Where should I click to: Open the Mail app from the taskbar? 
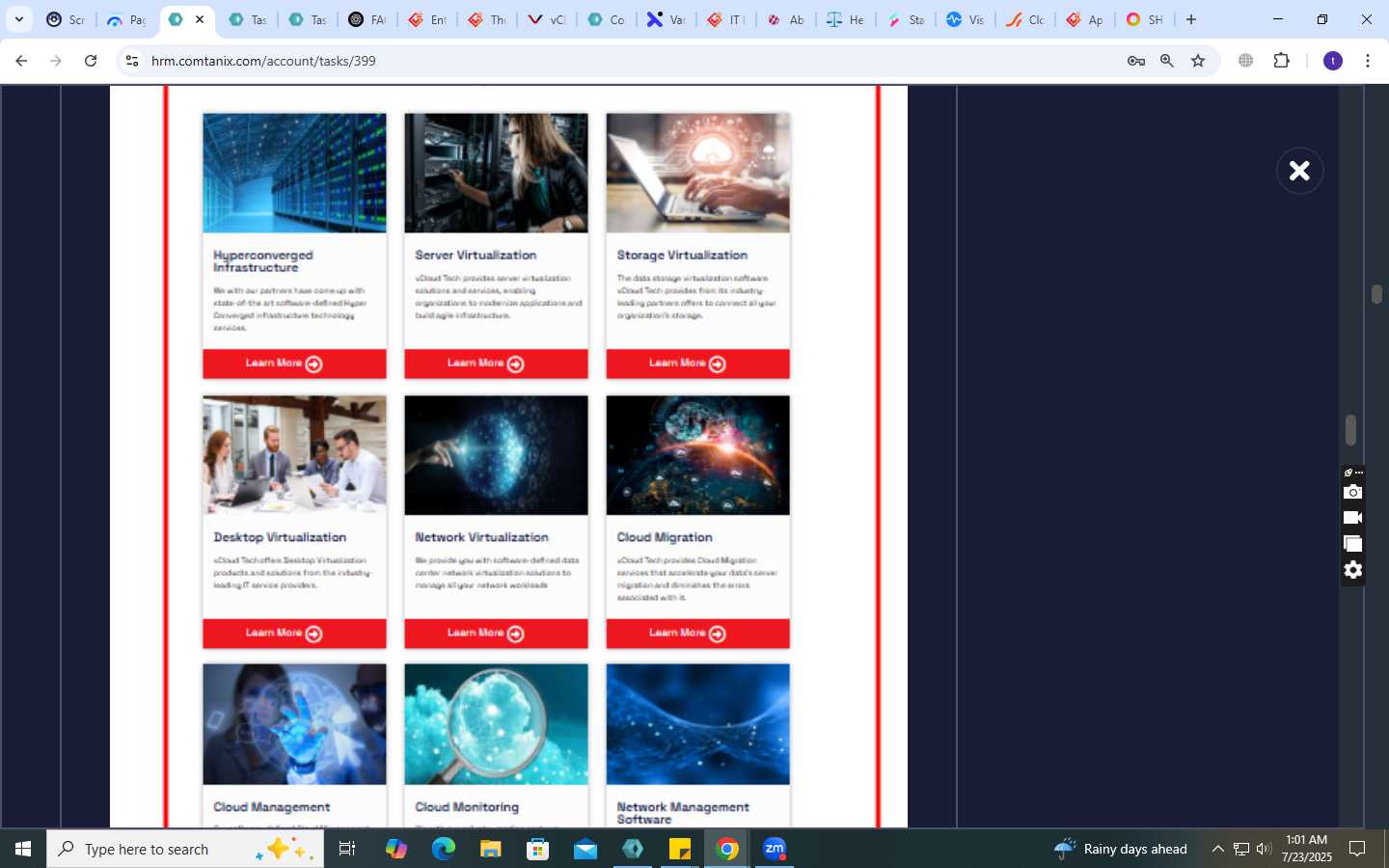(585, 849)
